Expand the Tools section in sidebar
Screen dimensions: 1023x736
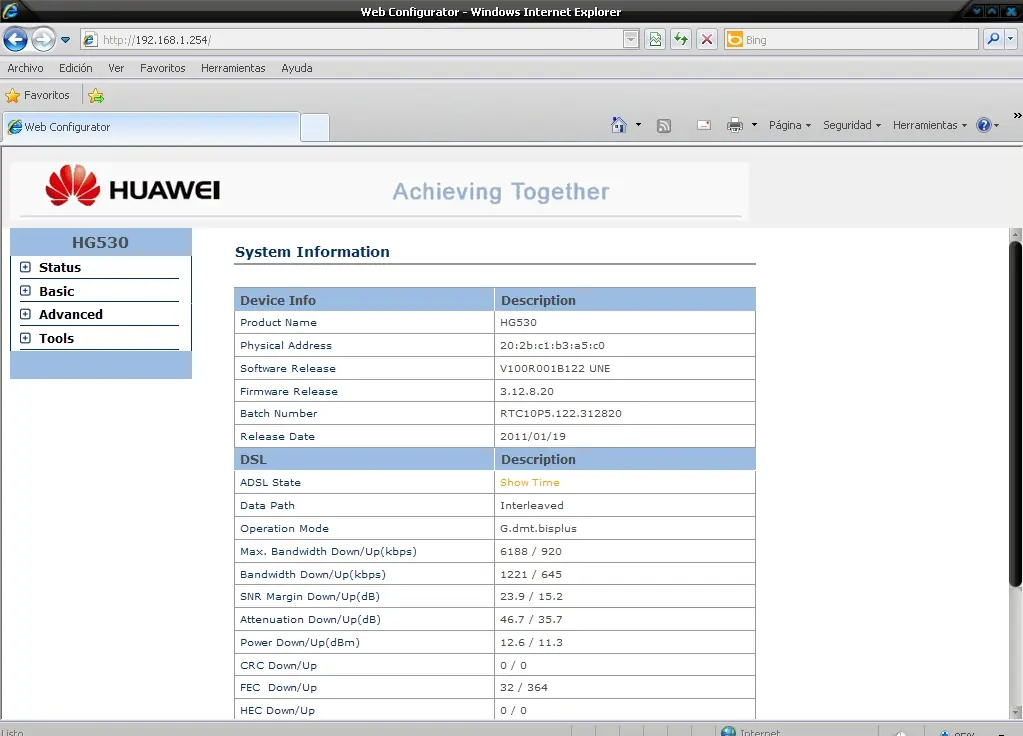(x=26, y=338)
